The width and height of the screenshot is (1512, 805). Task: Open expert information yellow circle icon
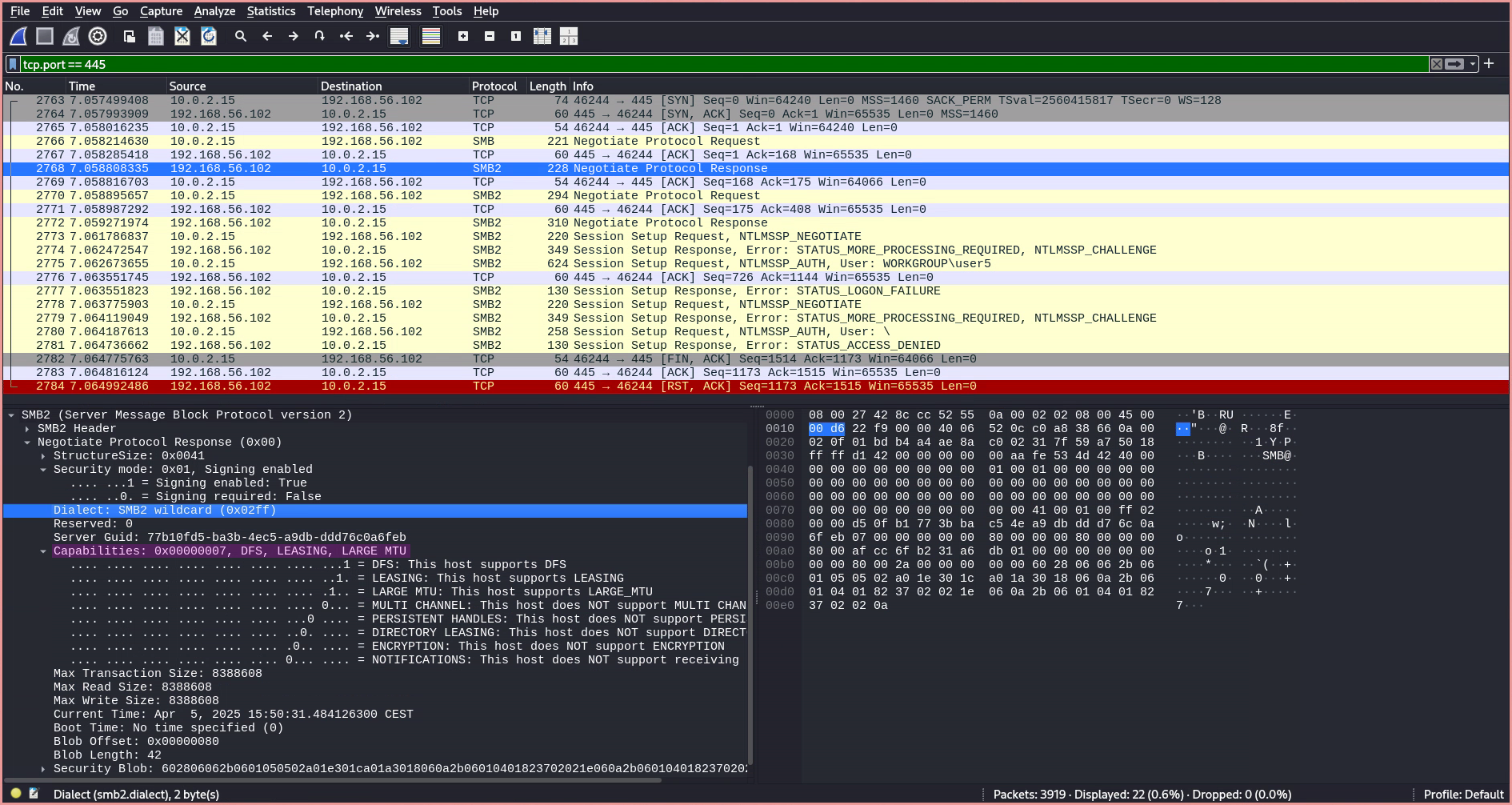point(16,794)
